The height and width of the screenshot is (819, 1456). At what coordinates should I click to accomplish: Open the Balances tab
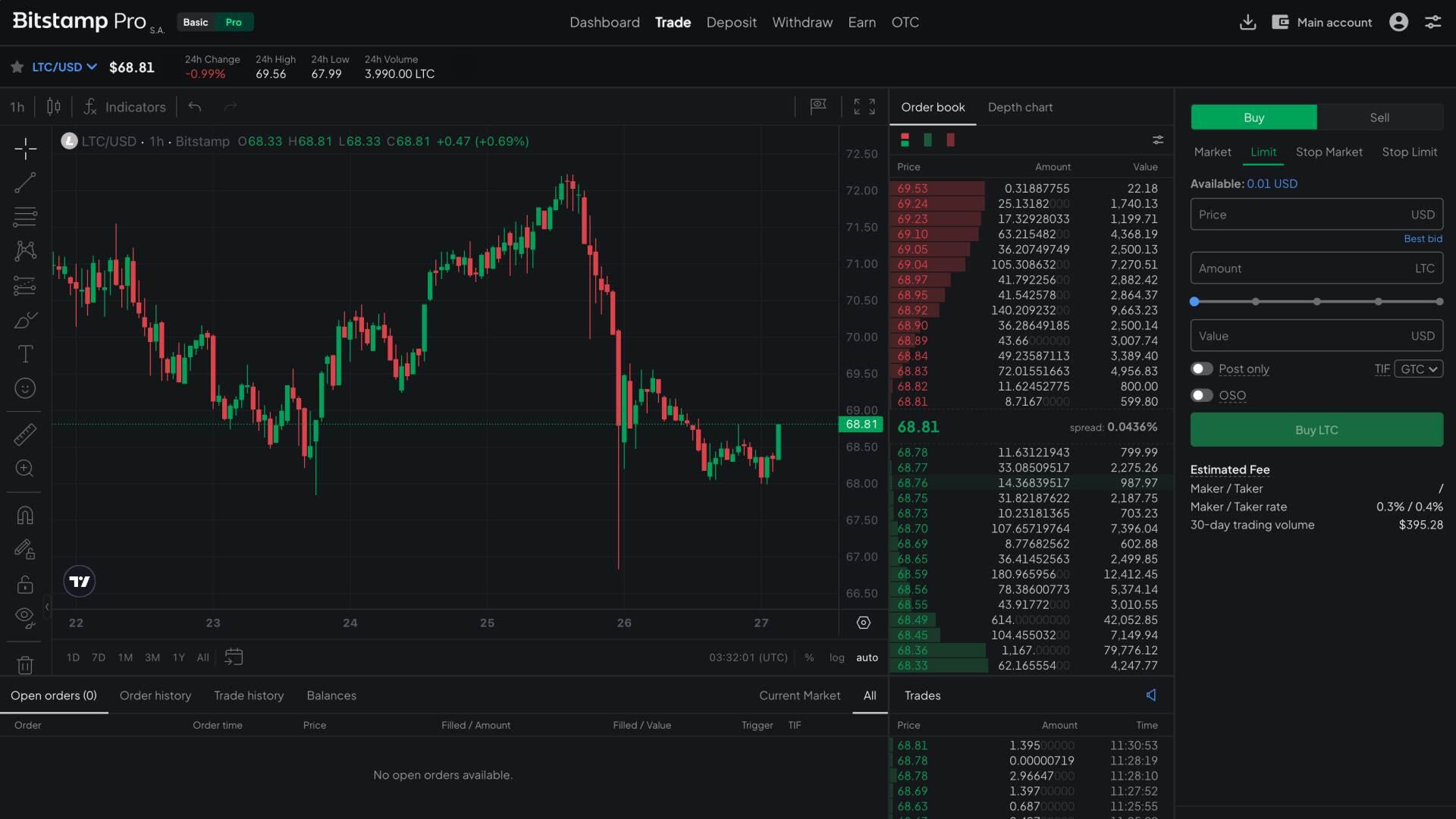click(331, 695)
